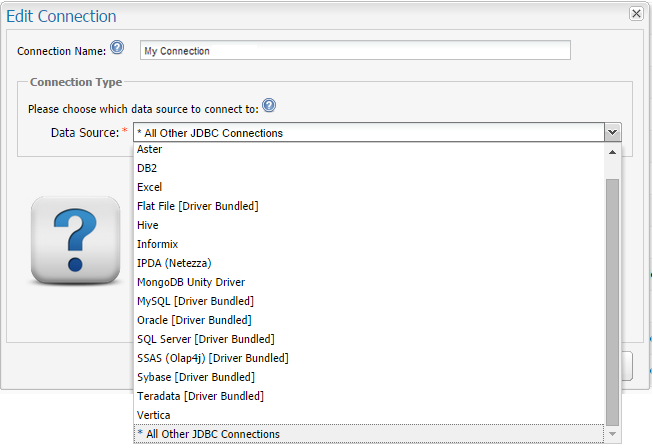Click help icon next to Connection Name

tap(117, 47)
